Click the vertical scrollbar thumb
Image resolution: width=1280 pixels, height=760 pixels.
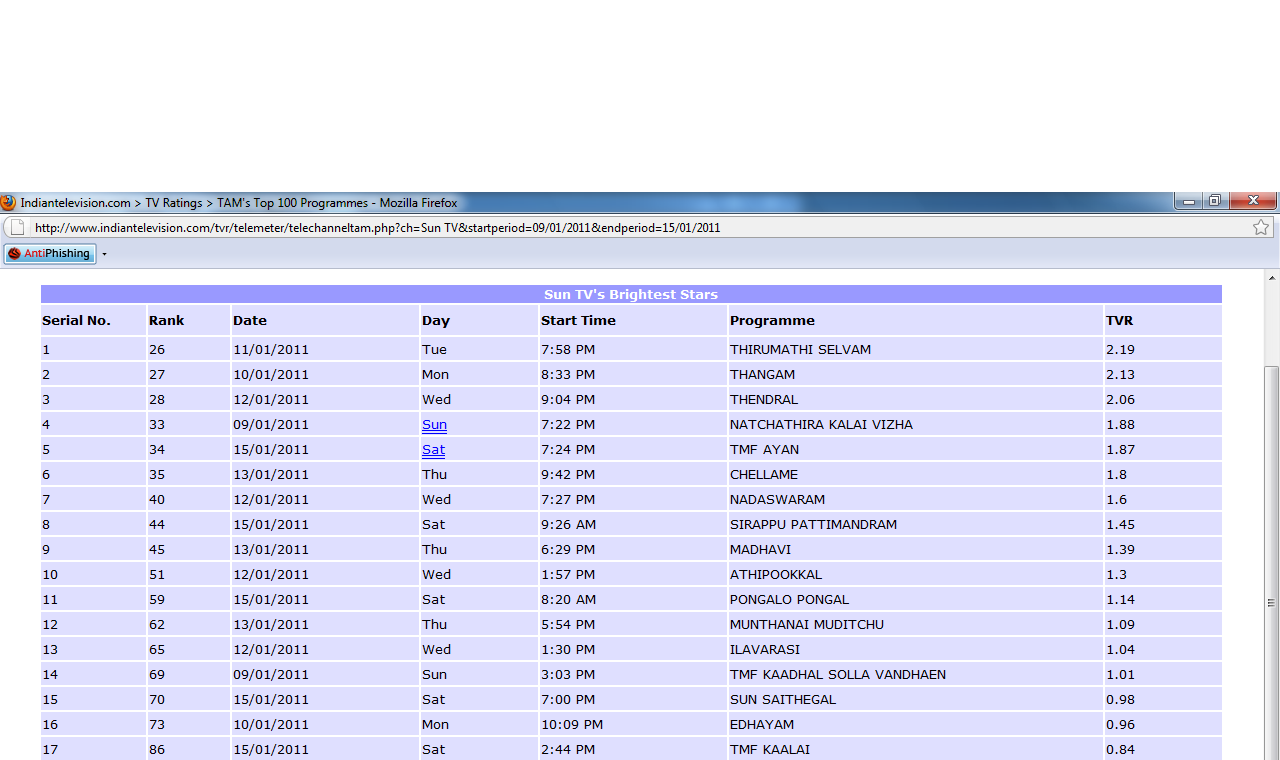click(1272, 562)
